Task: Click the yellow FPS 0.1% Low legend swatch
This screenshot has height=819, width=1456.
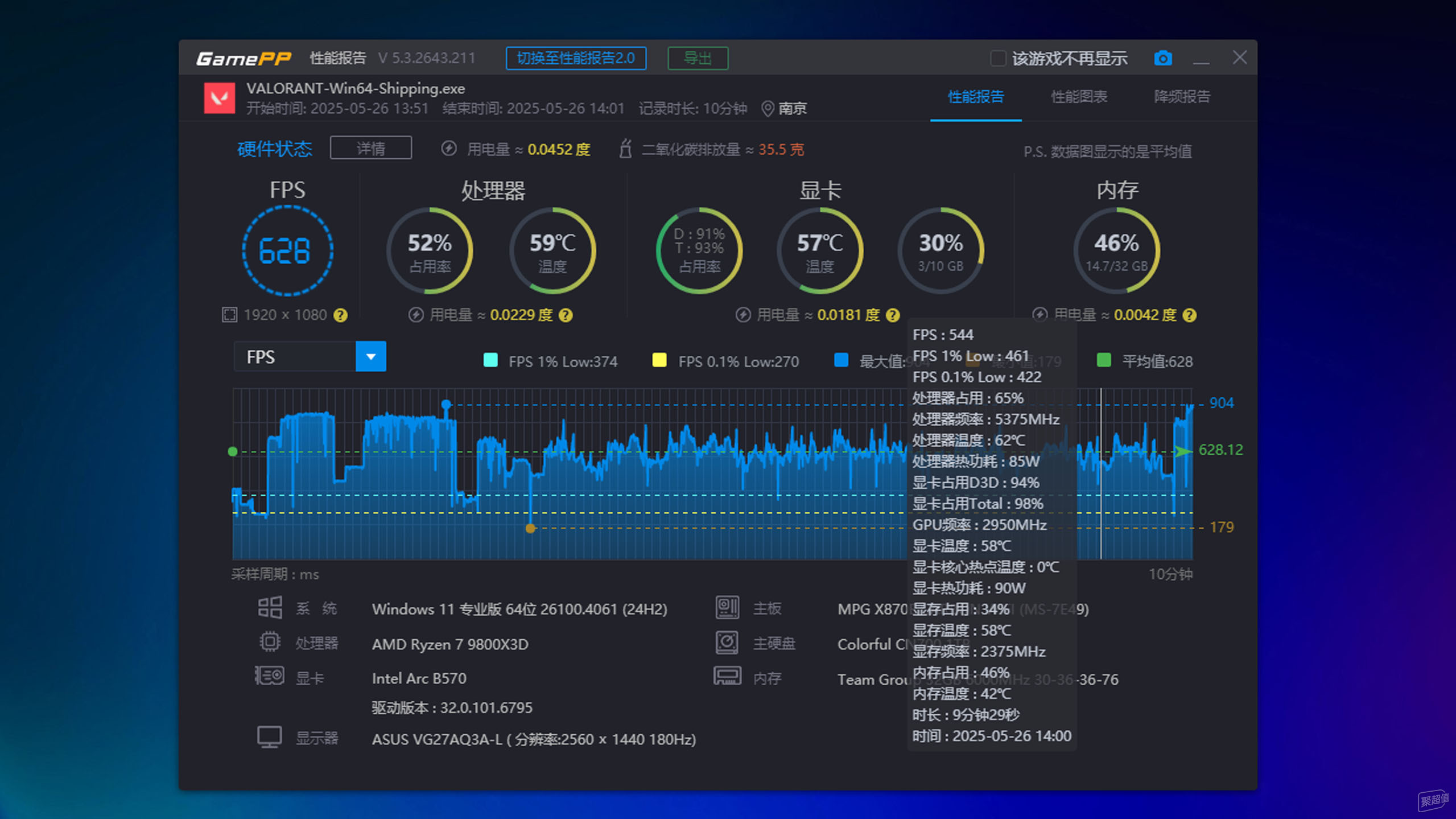Action: click(x=659, y=360)
